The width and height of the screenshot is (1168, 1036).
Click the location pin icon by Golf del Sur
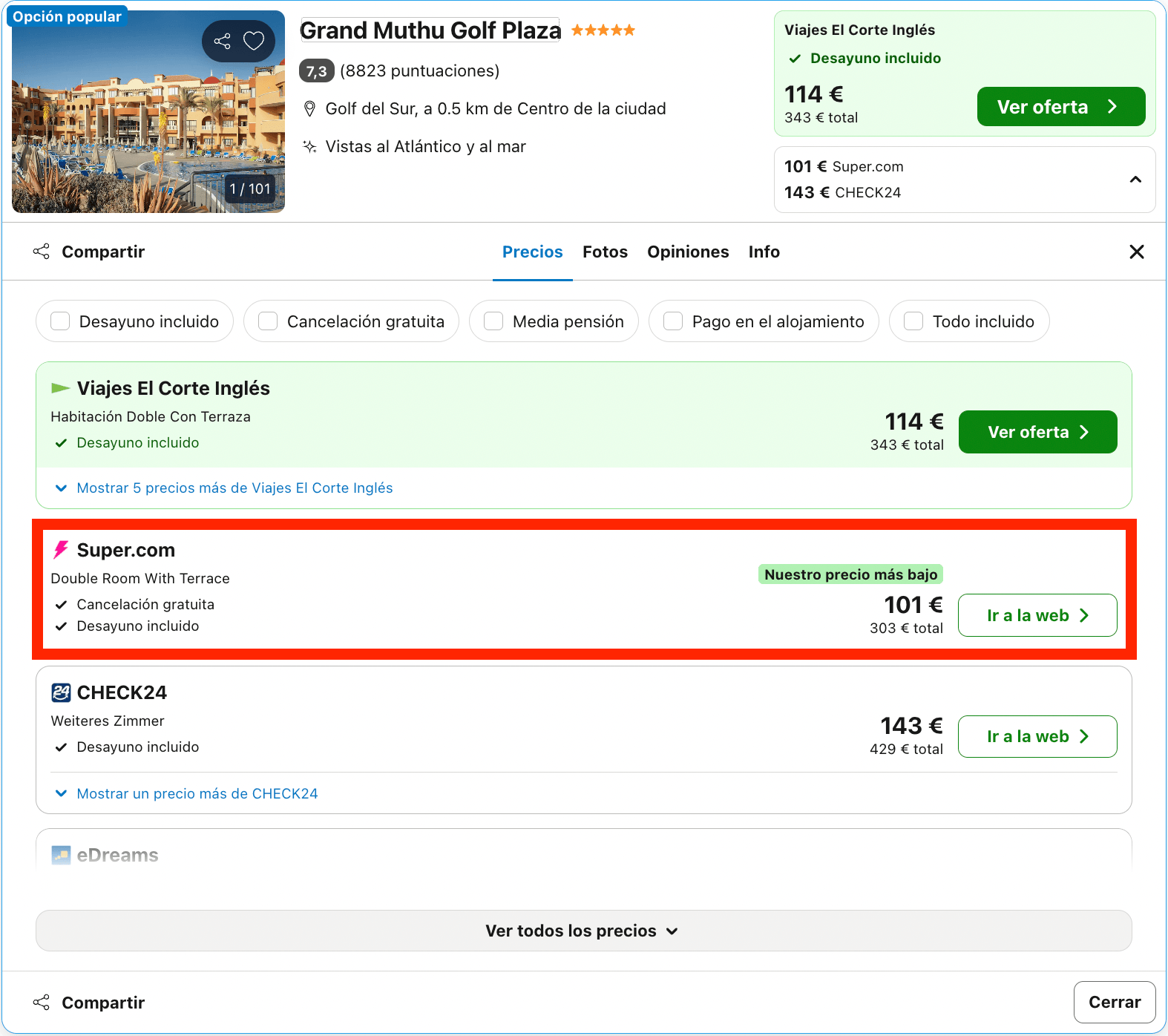[x=310, y=109]
